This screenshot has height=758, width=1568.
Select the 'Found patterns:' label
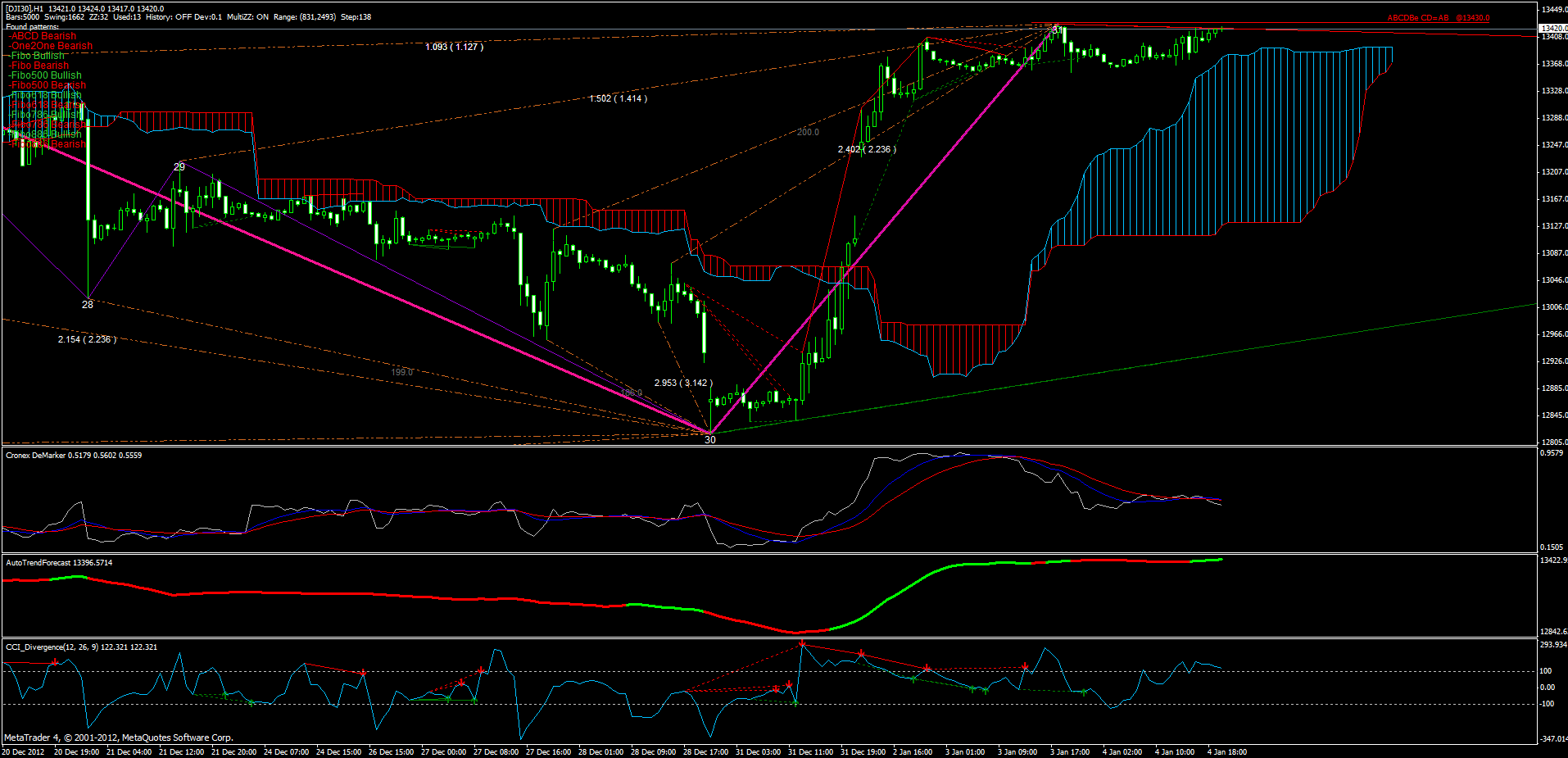click(32, 27)
